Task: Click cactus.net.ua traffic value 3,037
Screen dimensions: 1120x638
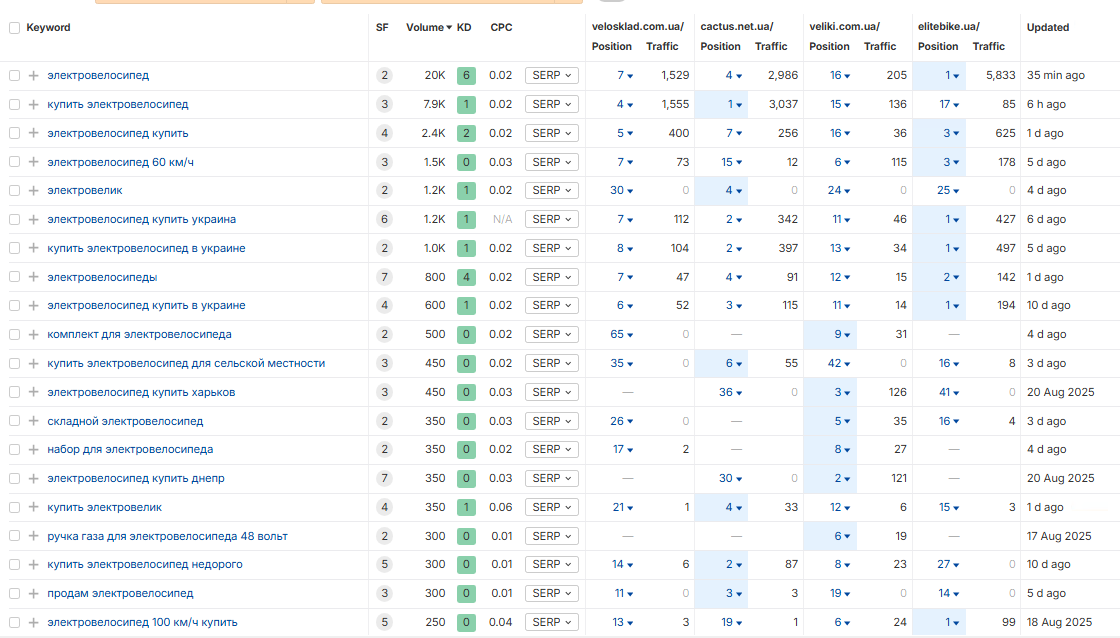Action: tap(783, 104)
